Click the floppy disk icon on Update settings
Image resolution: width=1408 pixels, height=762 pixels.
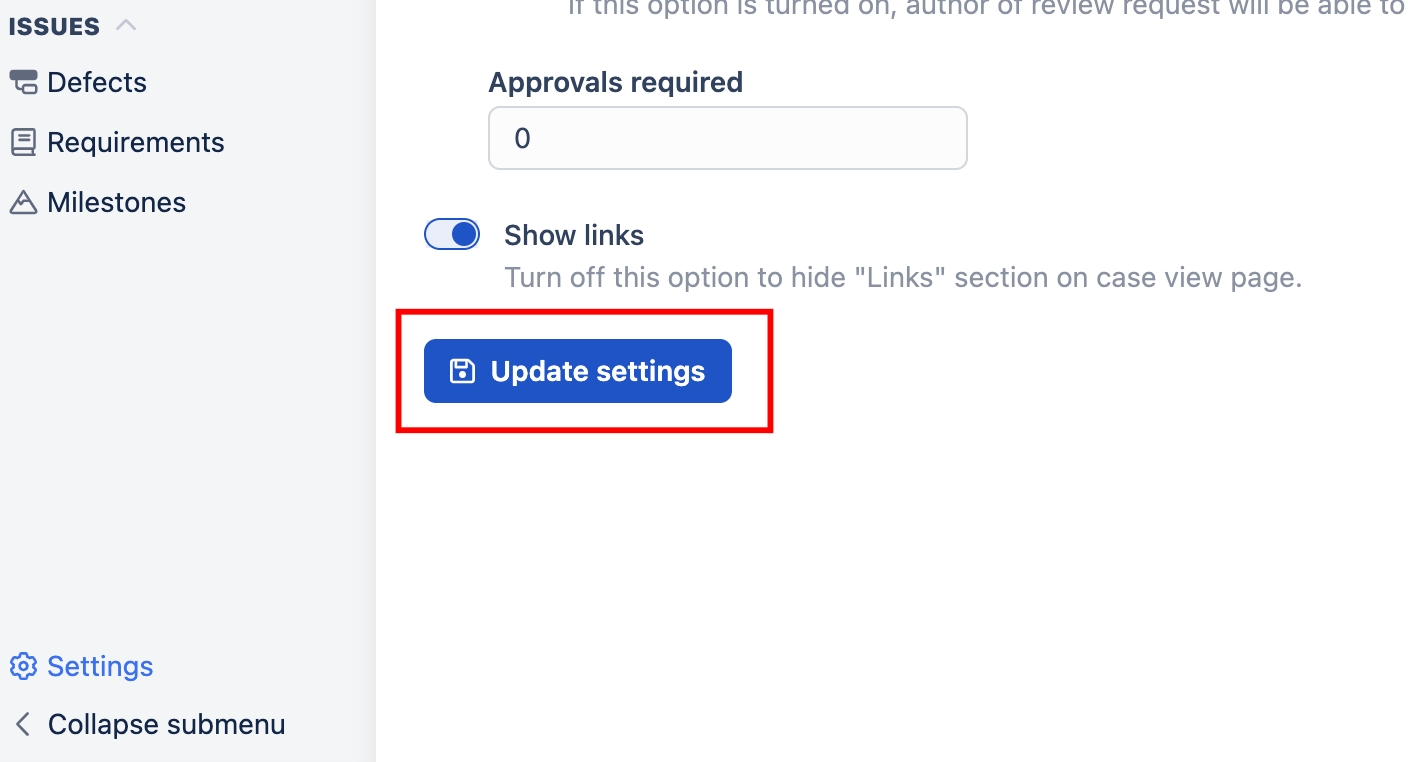click(462, 371)
